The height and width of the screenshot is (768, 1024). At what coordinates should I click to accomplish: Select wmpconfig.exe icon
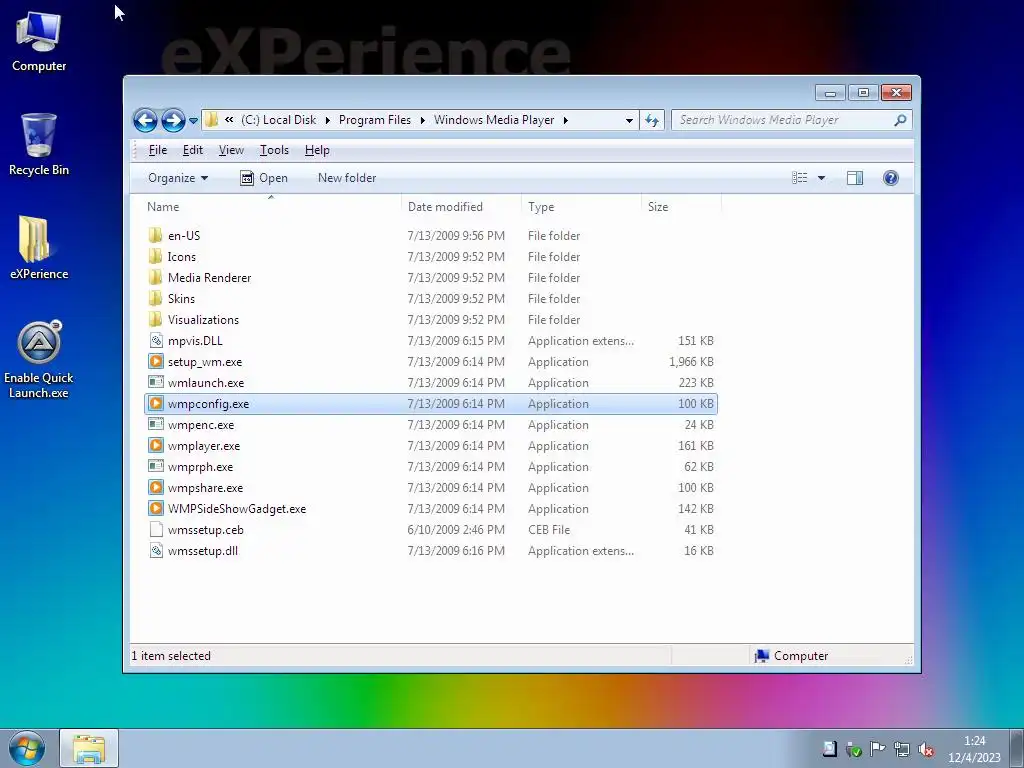click(155, 403)
